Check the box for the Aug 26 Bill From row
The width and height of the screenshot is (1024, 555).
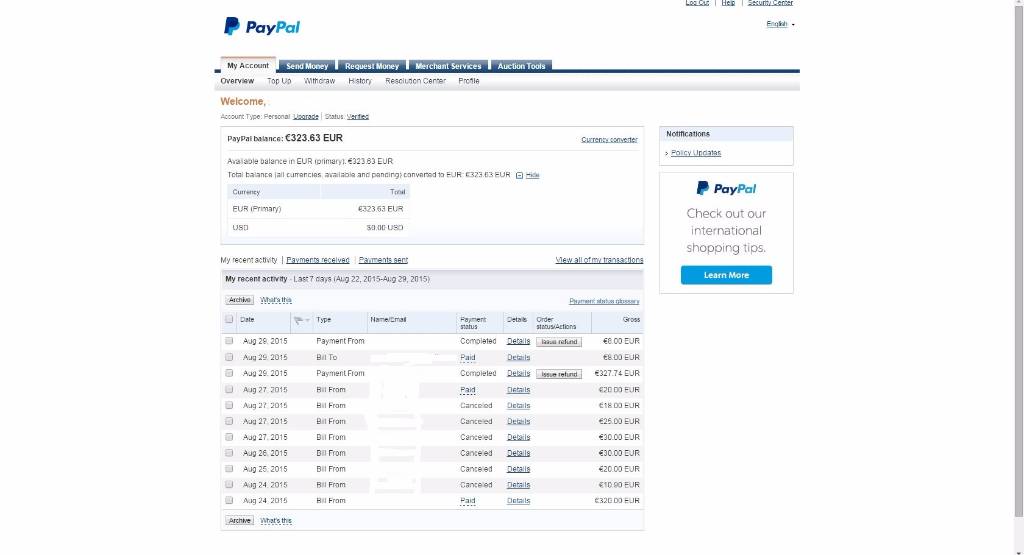tap(229, 453)
